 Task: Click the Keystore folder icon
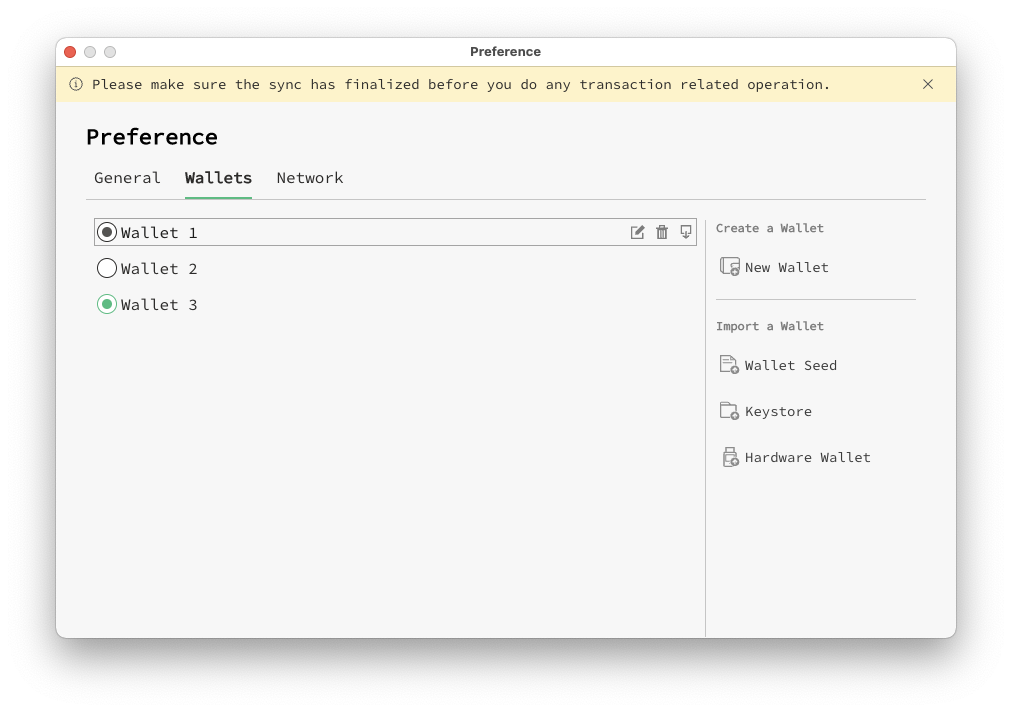point(728,410)
